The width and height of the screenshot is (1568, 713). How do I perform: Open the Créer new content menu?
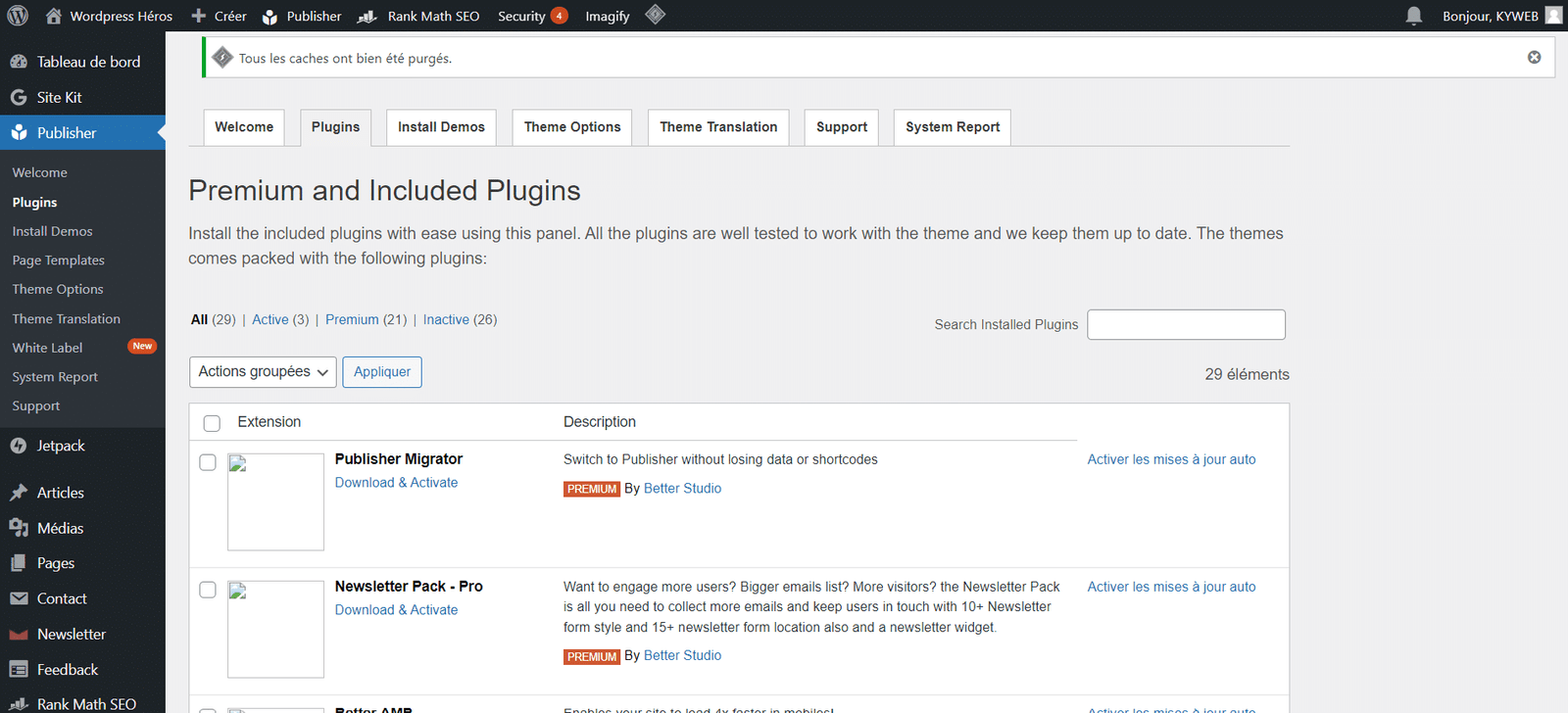click(220, 16)
